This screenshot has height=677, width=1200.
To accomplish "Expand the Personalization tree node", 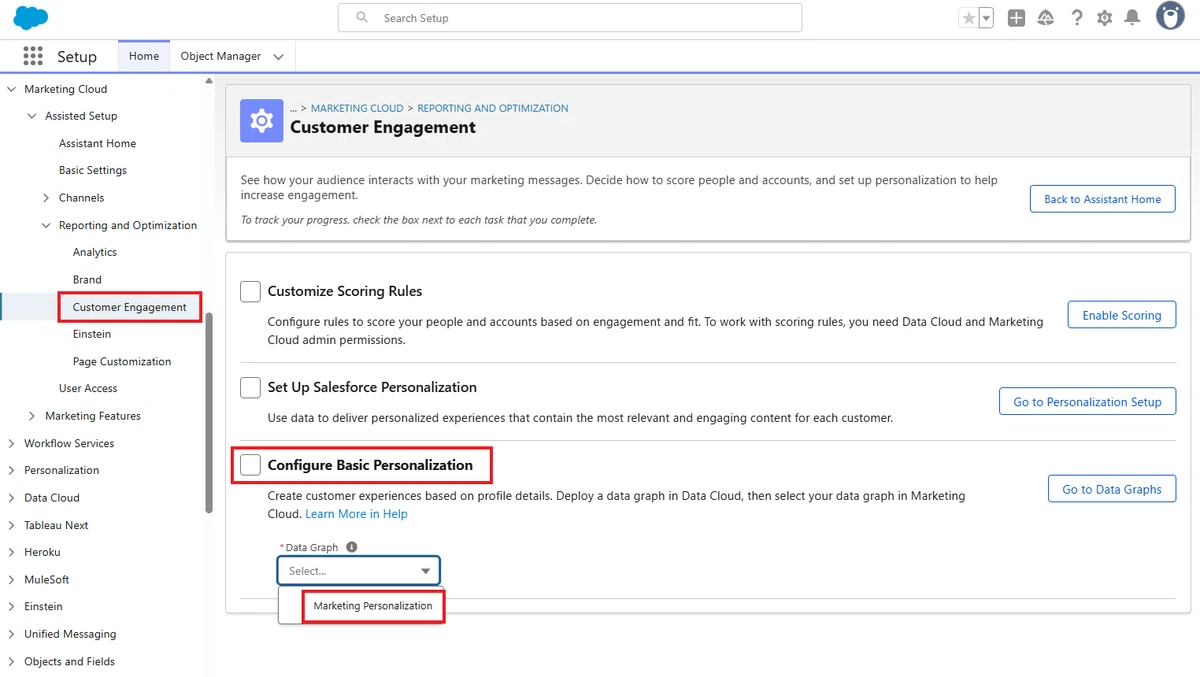I will (x=11, y=470).
